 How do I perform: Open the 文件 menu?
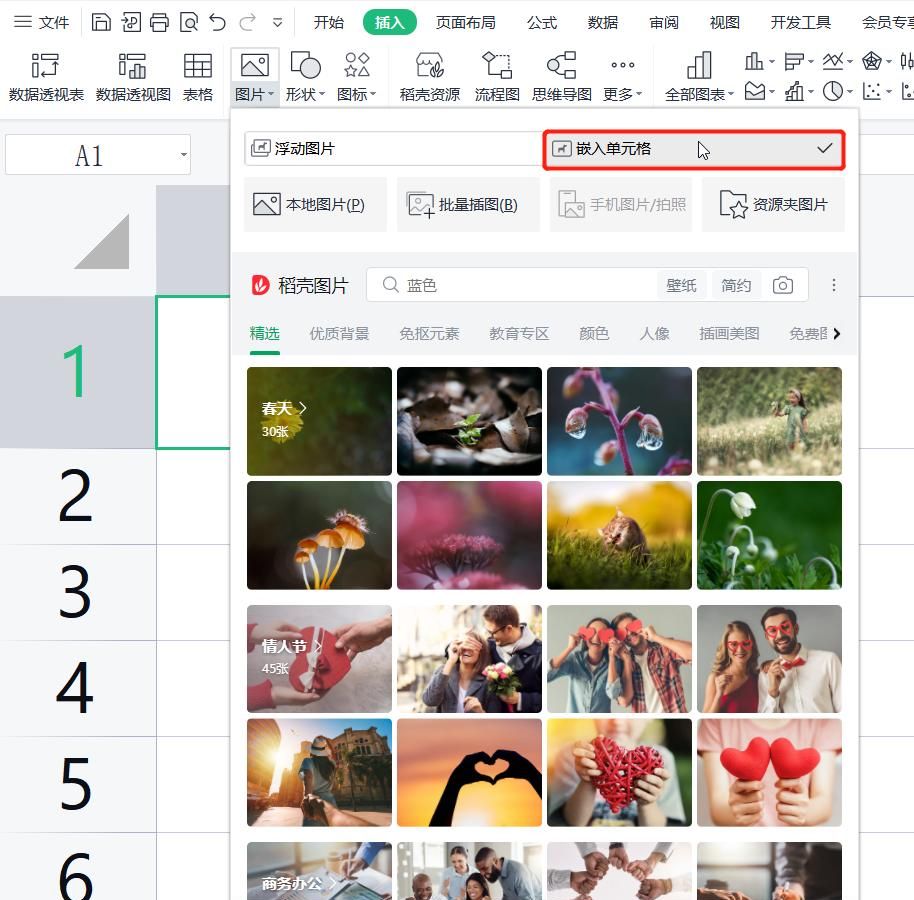coord(41,22)
